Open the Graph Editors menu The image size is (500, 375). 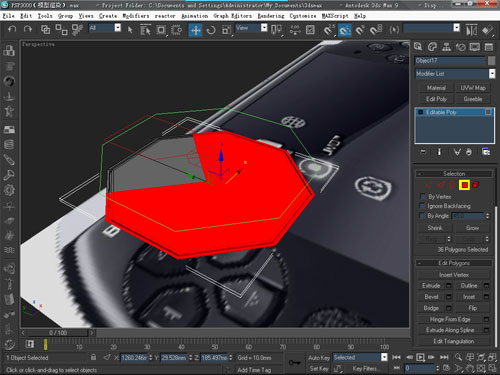[x=233, y=16]
